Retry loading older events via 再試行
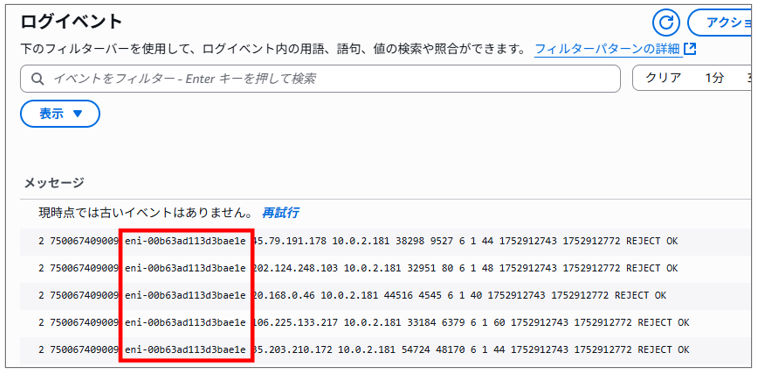 pyautogui.click(x=280, y=213)
